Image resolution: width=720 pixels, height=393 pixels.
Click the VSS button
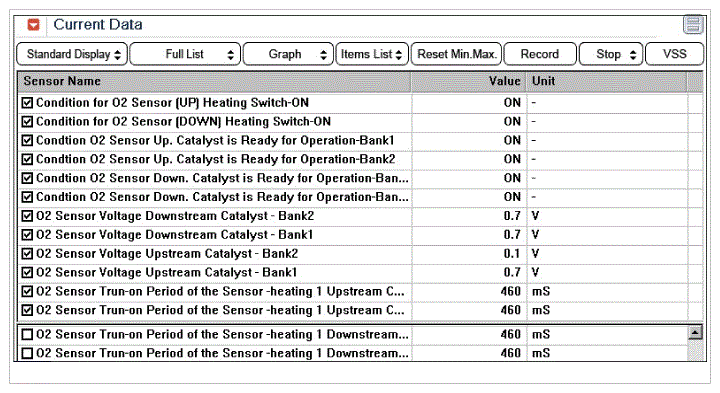[x=674, y=54]
